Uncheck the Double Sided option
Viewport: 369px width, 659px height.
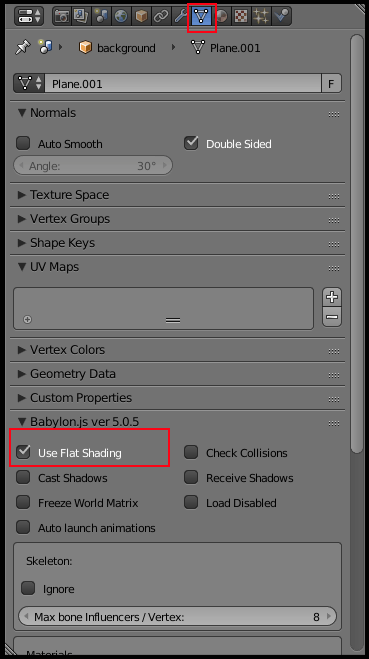191,143
